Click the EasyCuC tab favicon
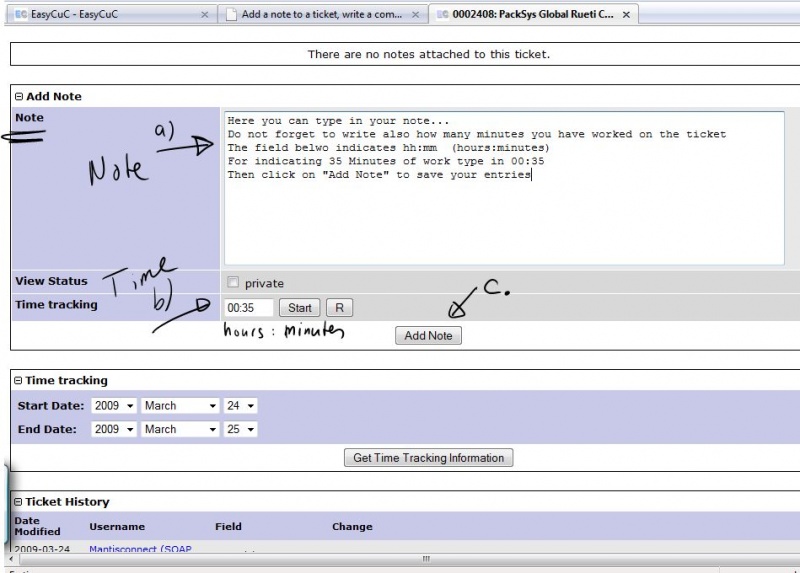Screen dimensions: 800x573 coord(21,14)
